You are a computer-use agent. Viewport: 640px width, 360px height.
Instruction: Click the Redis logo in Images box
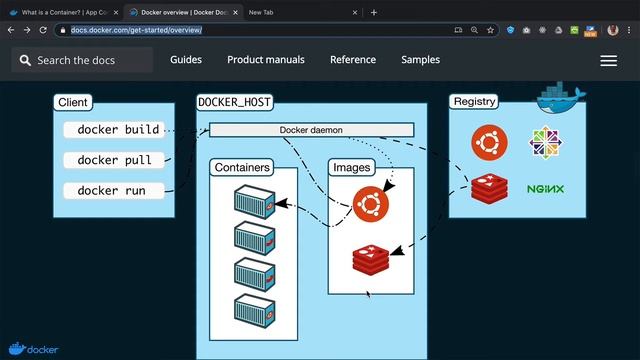pos(371,260)
